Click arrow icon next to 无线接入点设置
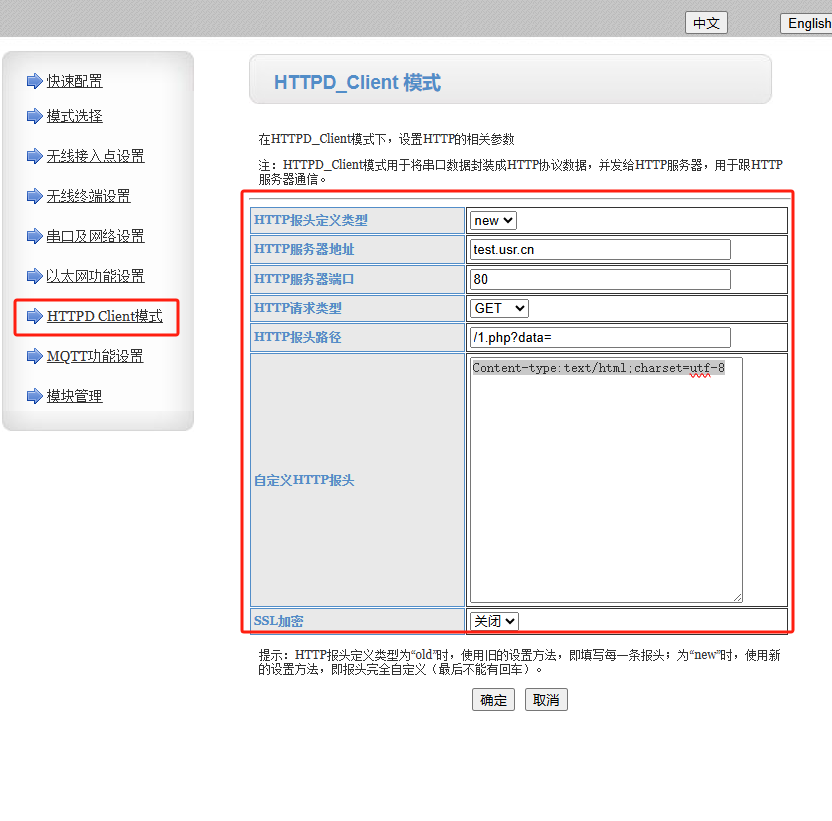 [34, 156]
